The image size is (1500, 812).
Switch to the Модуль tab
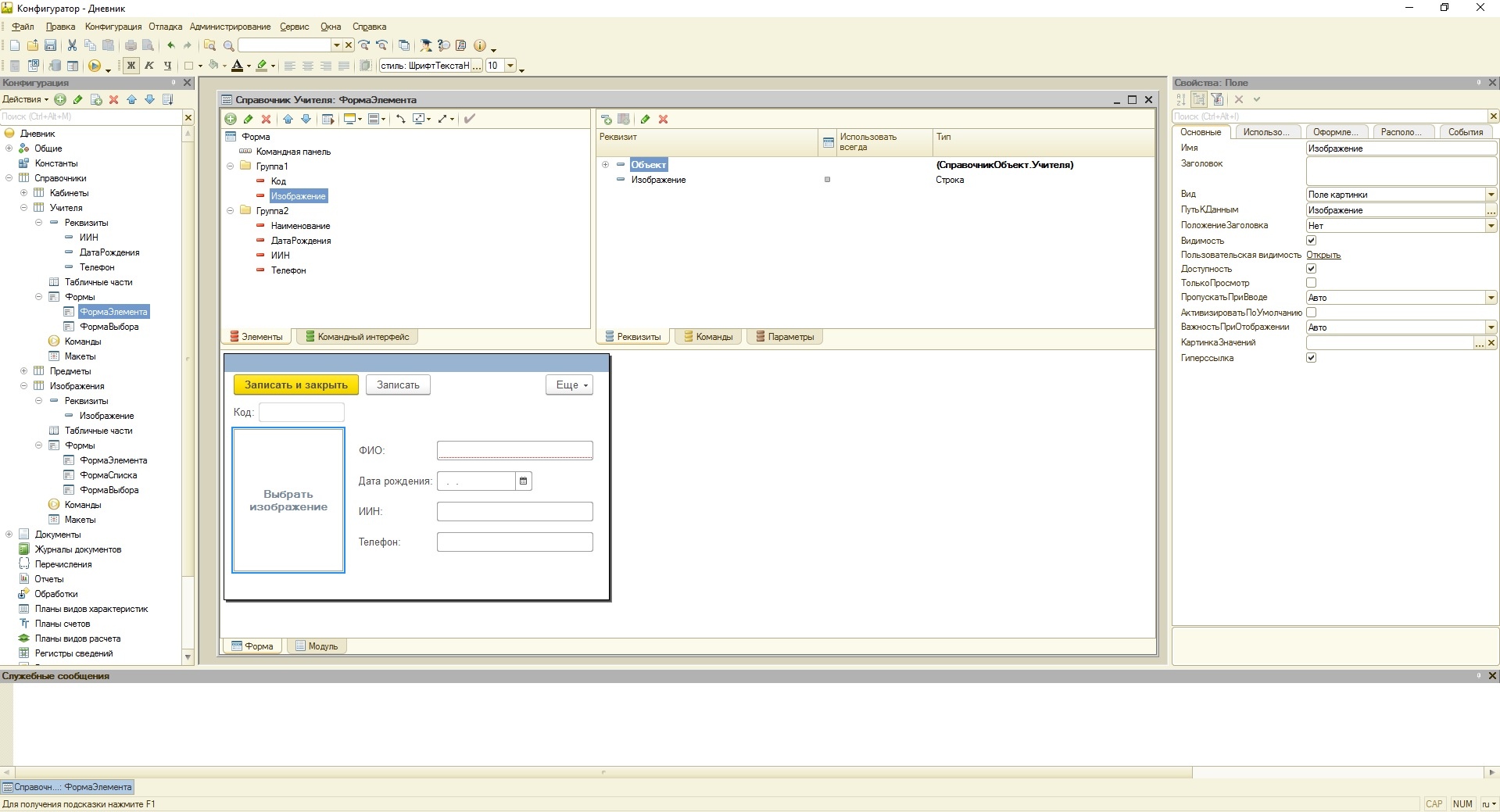click(x=317, y=646)
